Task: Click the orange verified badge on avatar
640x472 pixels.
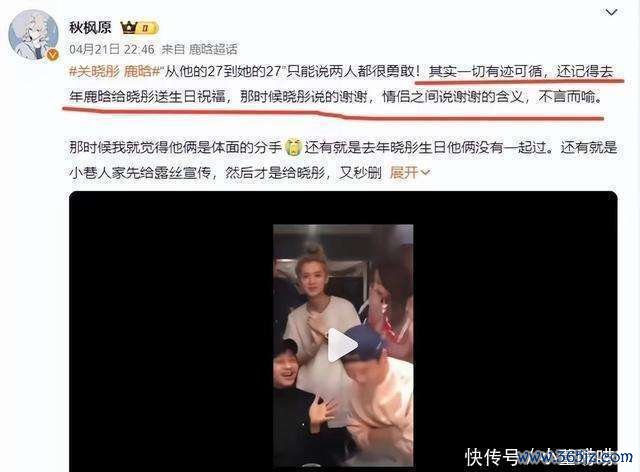Action: pos(53,54)
